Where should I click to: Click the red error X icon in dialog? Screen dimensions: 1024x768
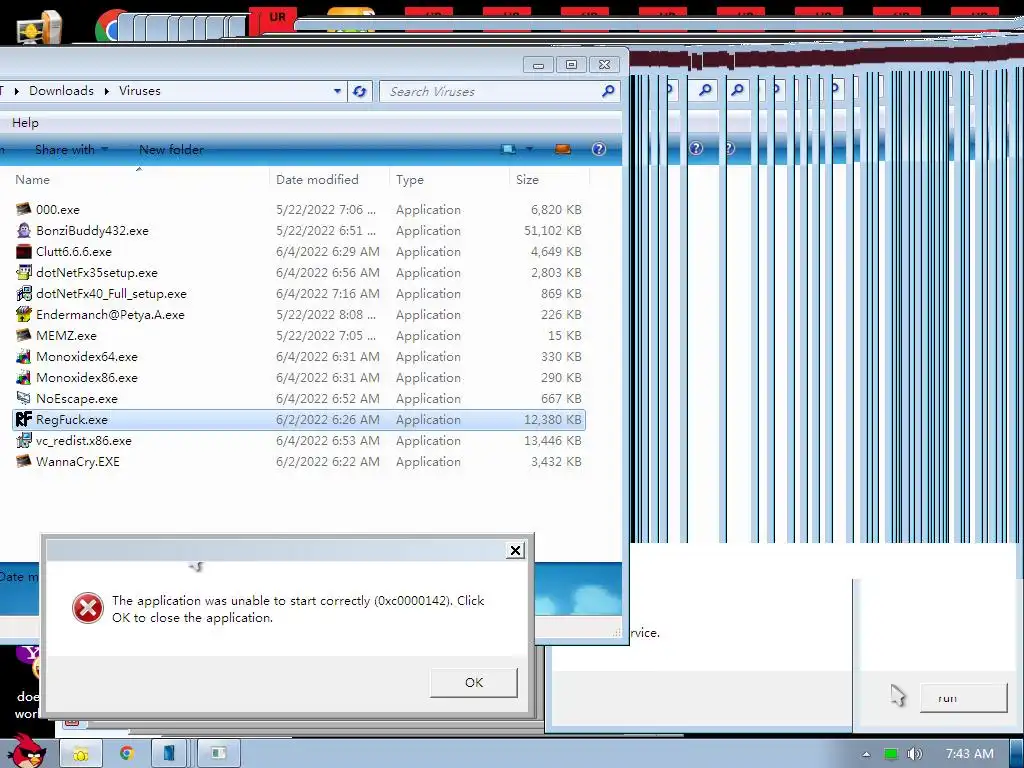88,608
